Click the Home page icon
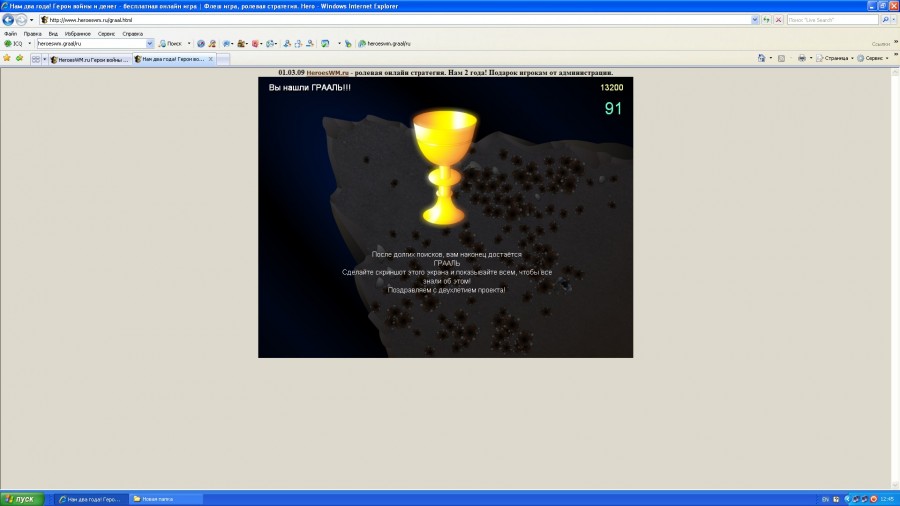900x506 pixels. pos(762,58)
